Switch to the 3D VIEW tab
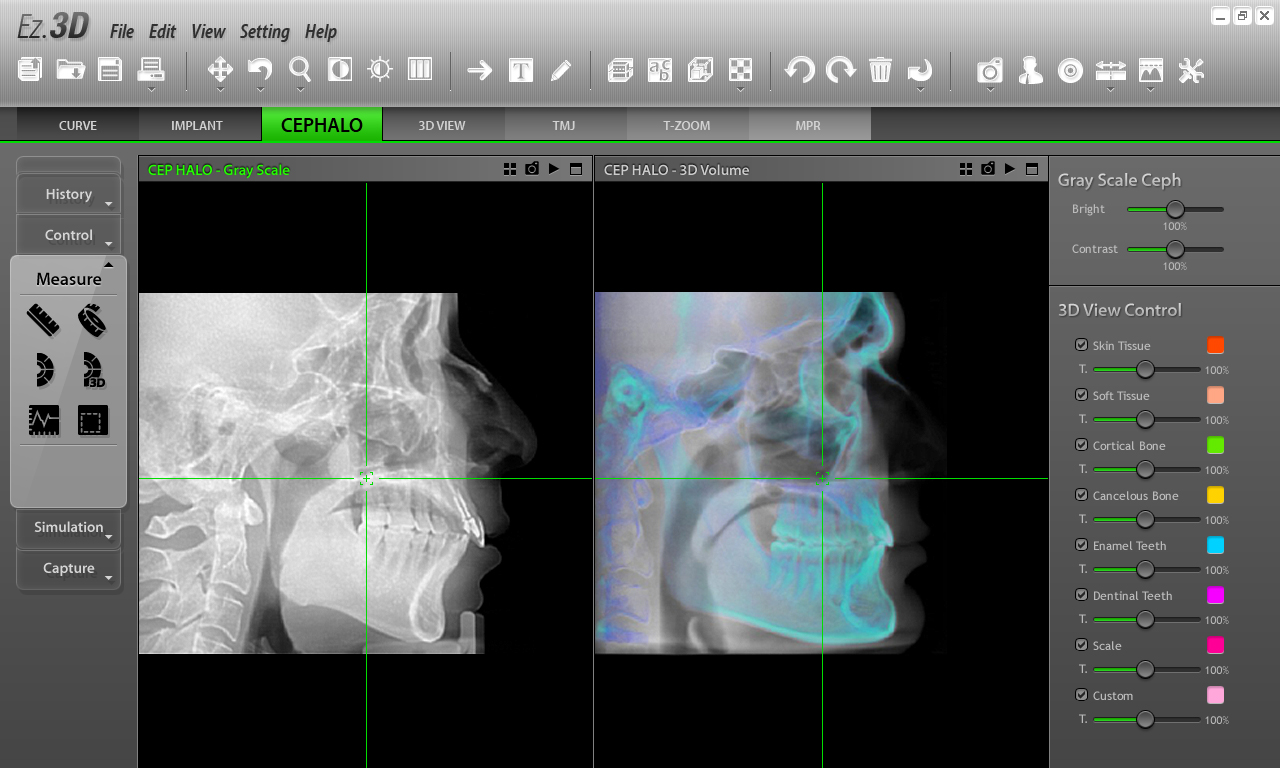1280x768 pixels. (442, 125)
